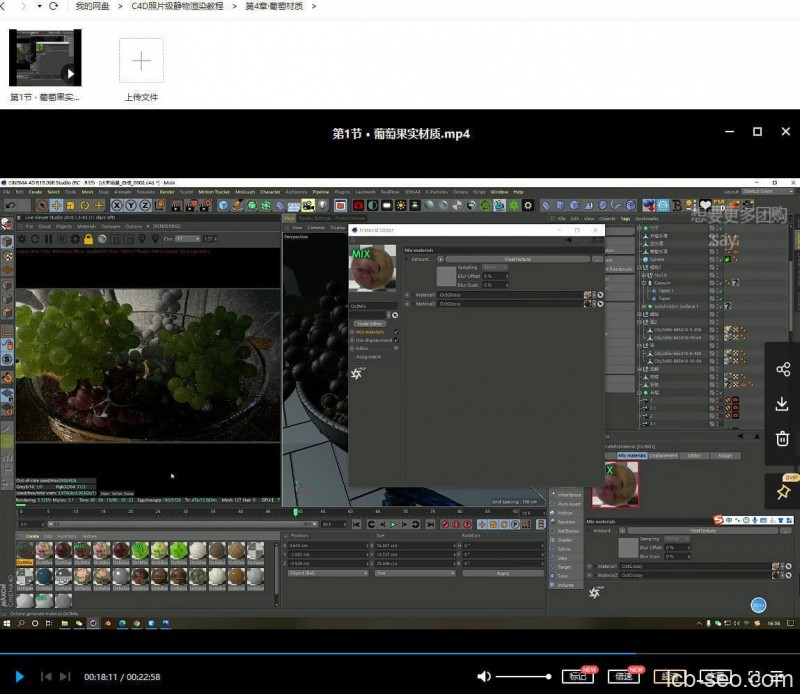Go to the previous video track
This screenshot has width=800, height=694.
(x=45, y=677)
